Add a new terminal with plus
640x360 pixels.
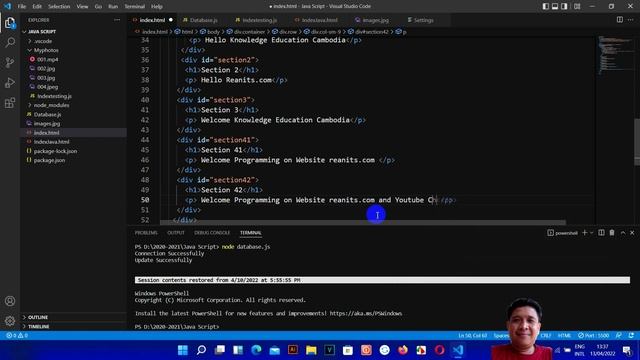[x=584, y=233]
